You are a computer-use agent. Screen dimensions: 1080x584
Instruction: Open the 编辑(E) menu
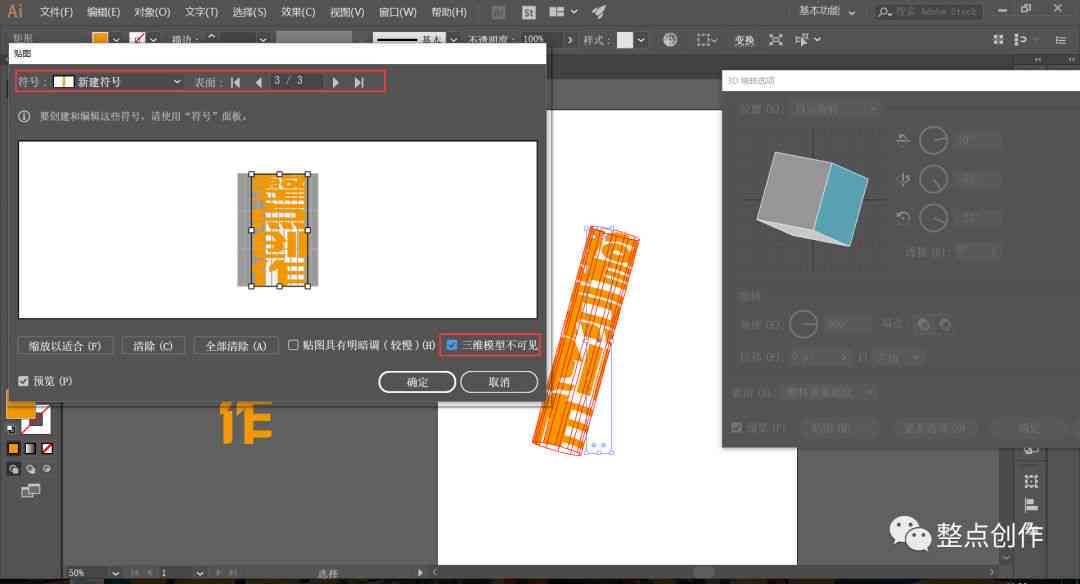pos(103,12)
